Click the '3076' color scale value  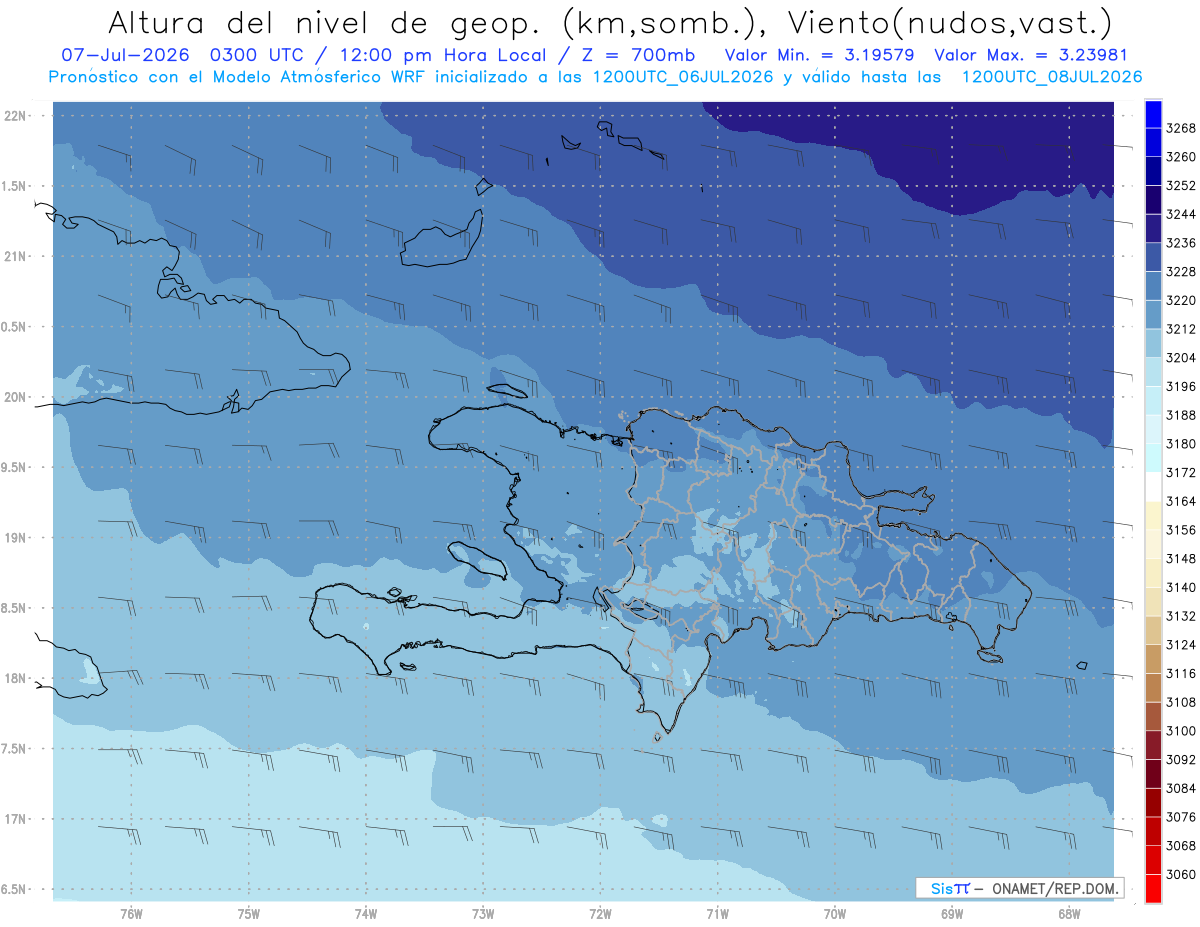[x=1180, y=816]
